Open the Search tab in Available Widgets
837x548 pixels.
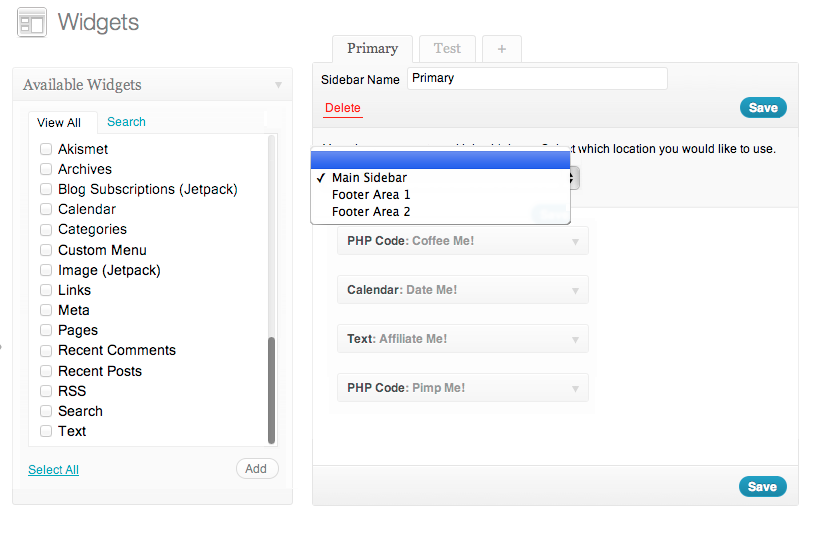pos(126,122)
